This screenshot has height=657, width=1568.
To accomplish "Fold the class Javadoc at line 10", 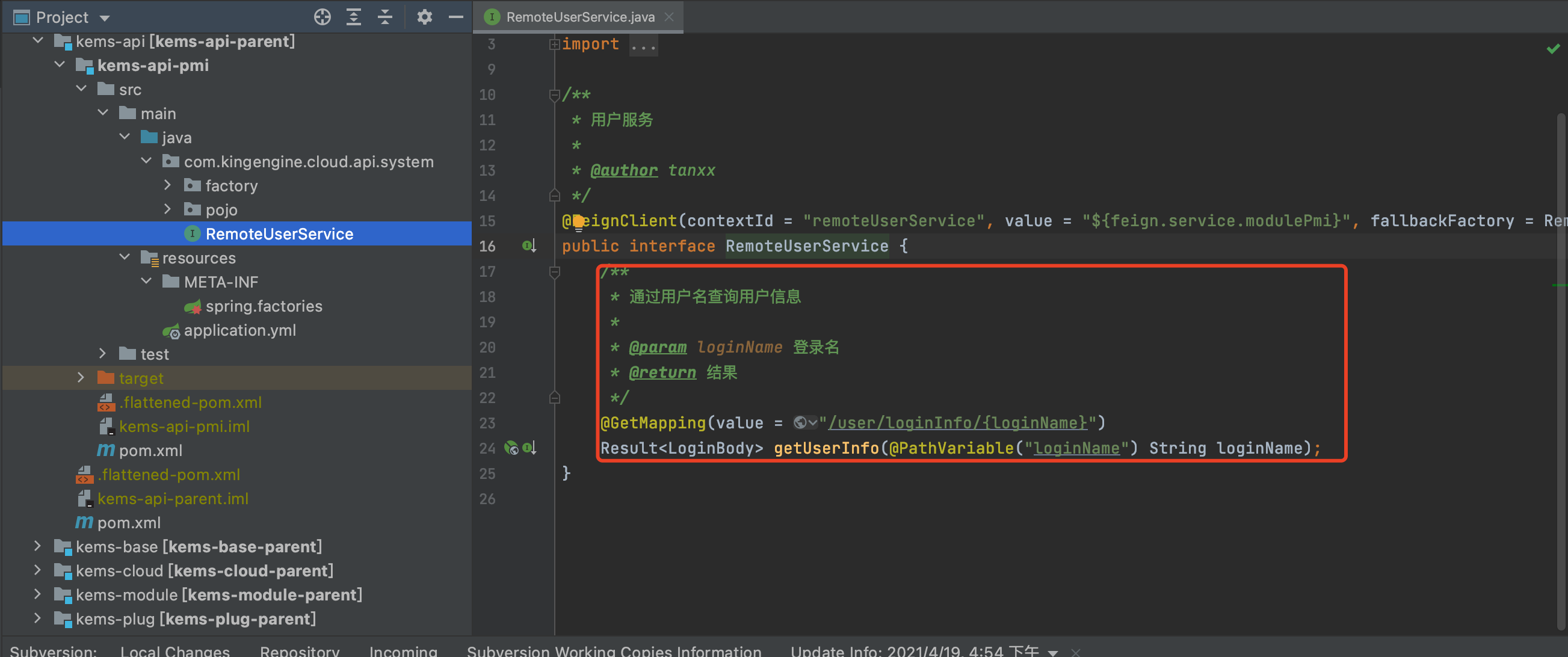I will pos(554,95).
